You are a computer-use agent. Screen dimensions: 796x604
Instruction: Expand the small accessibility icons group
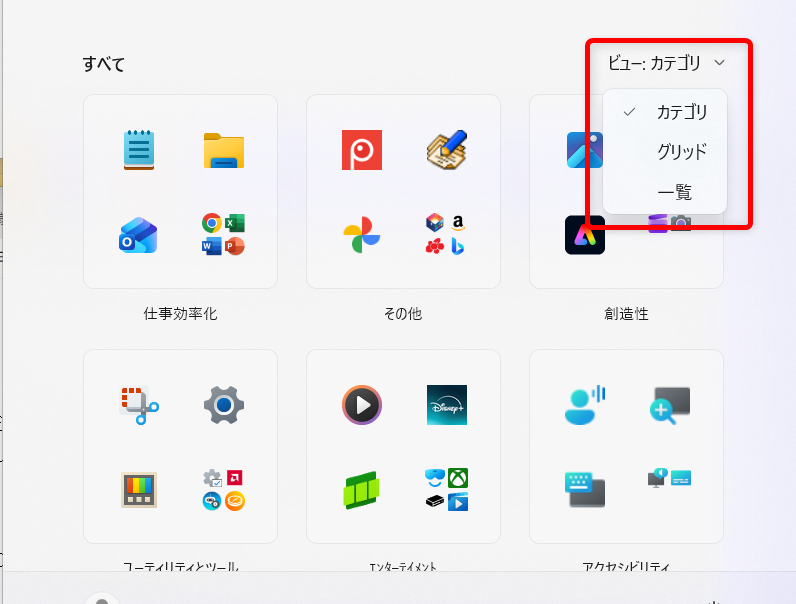click(x=670, y=478)
